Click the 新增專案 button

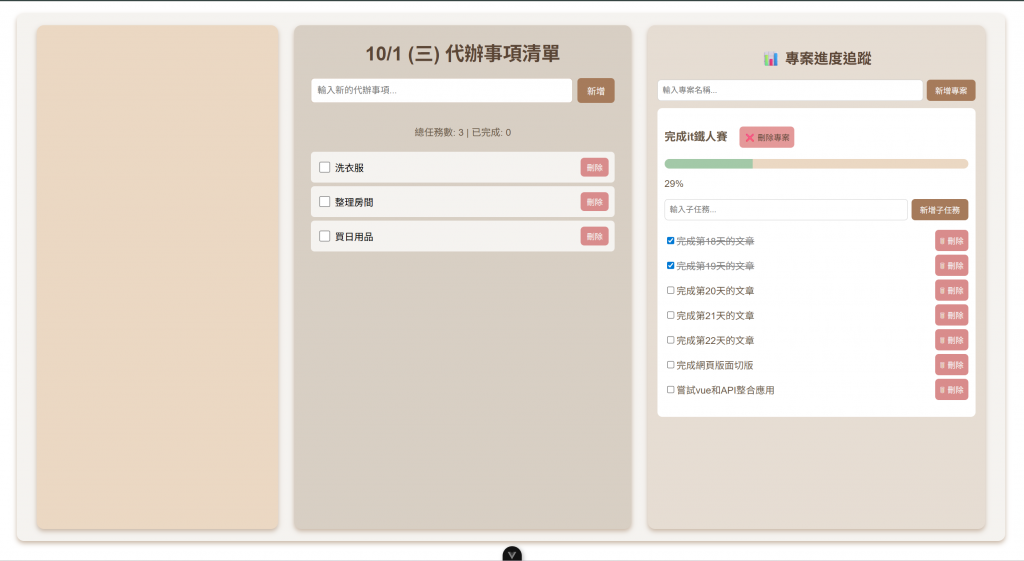tap(951, 91)
